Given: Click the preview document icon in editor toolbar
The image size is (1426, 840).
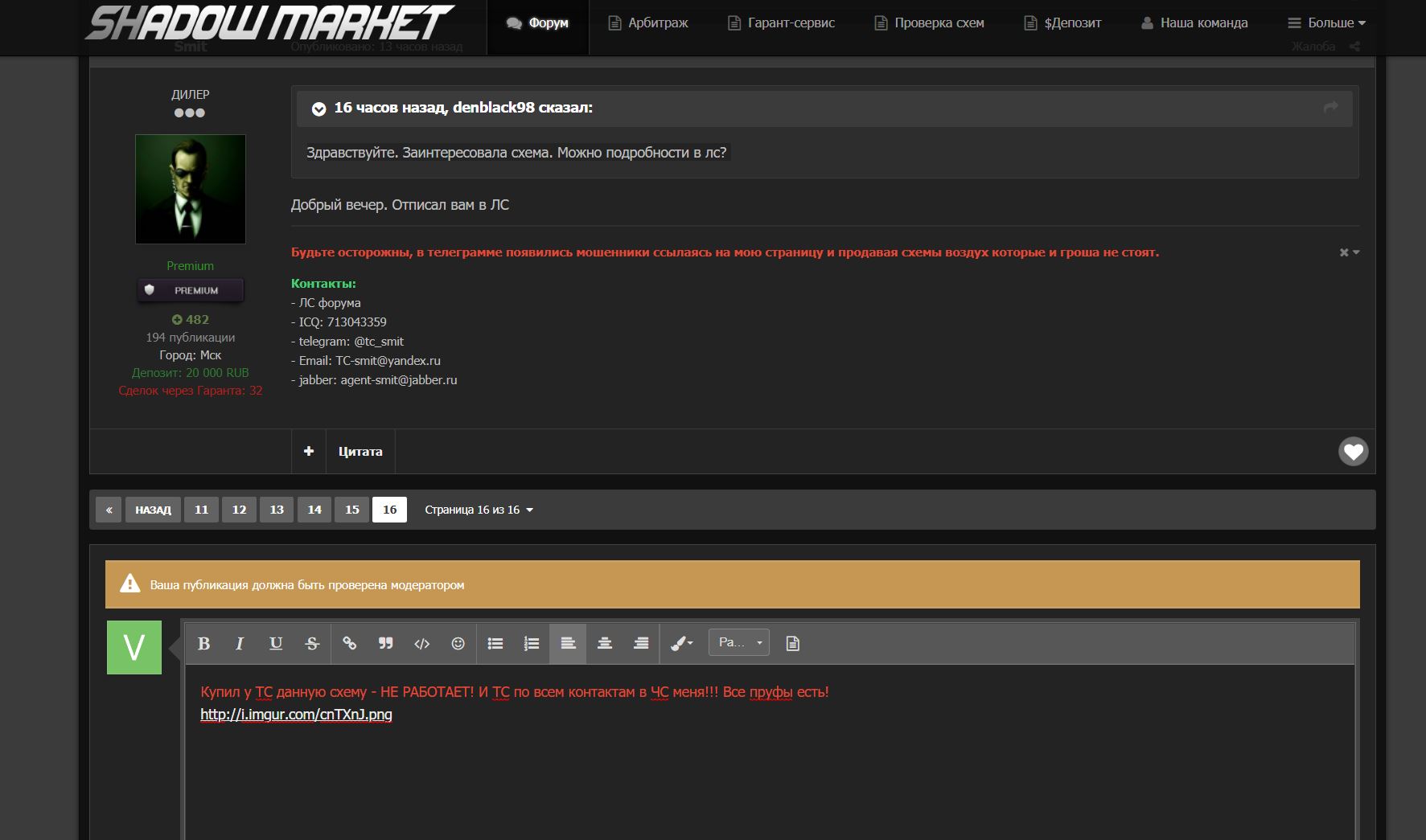Looking at the screenshot, I should 792,643.
